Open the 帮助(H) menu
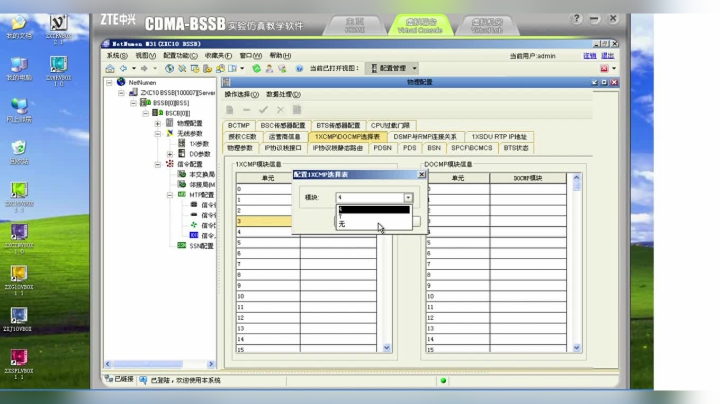Screen dimensions: 720x404 [280, 56]
